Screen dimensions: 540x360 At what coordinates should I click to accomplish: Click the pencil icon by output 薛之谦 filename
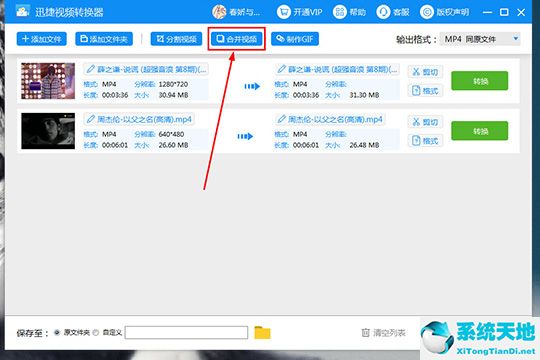click(282, 69)
